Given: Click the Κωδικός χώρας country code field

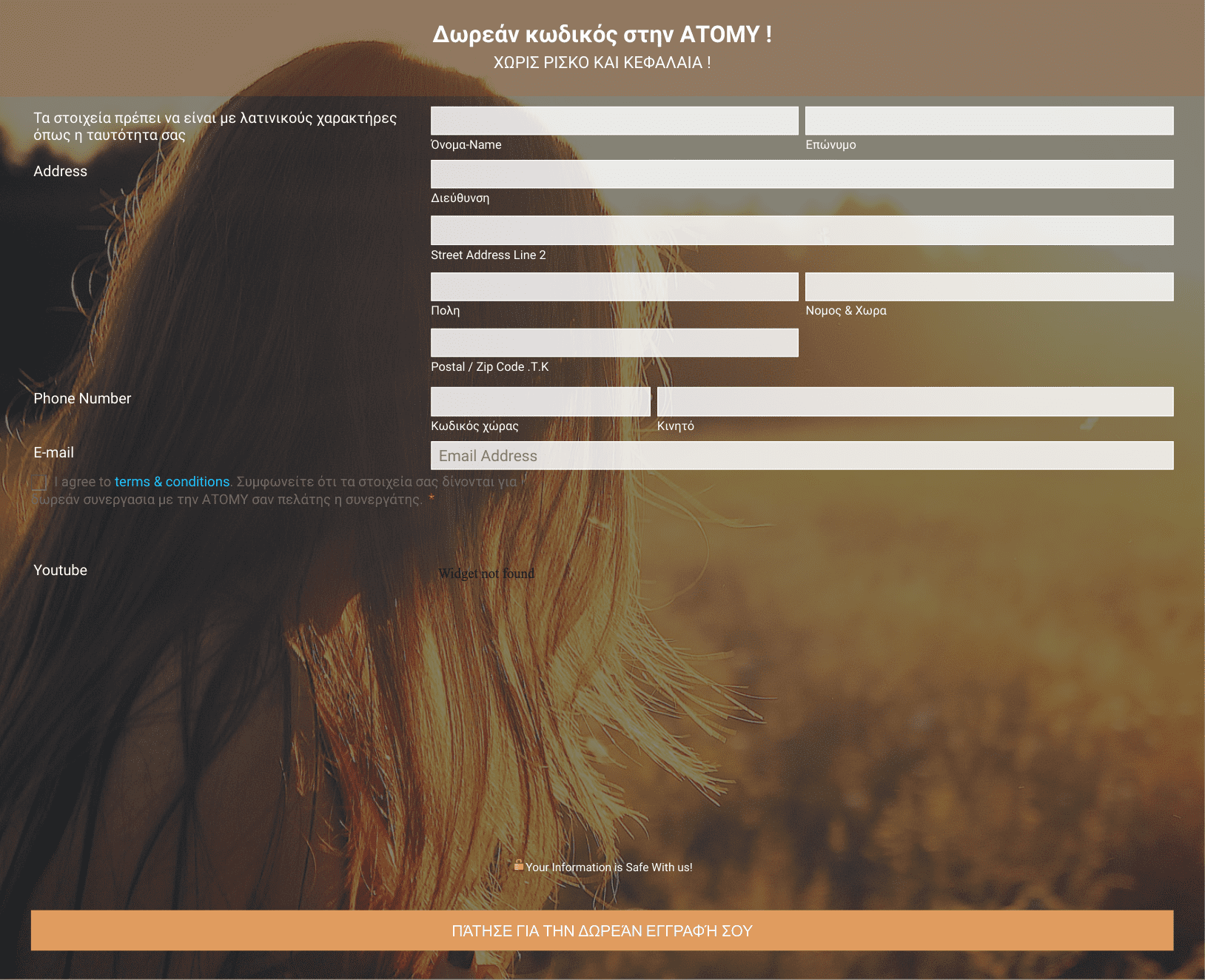Looking at the screenshot, I should 540,401.
